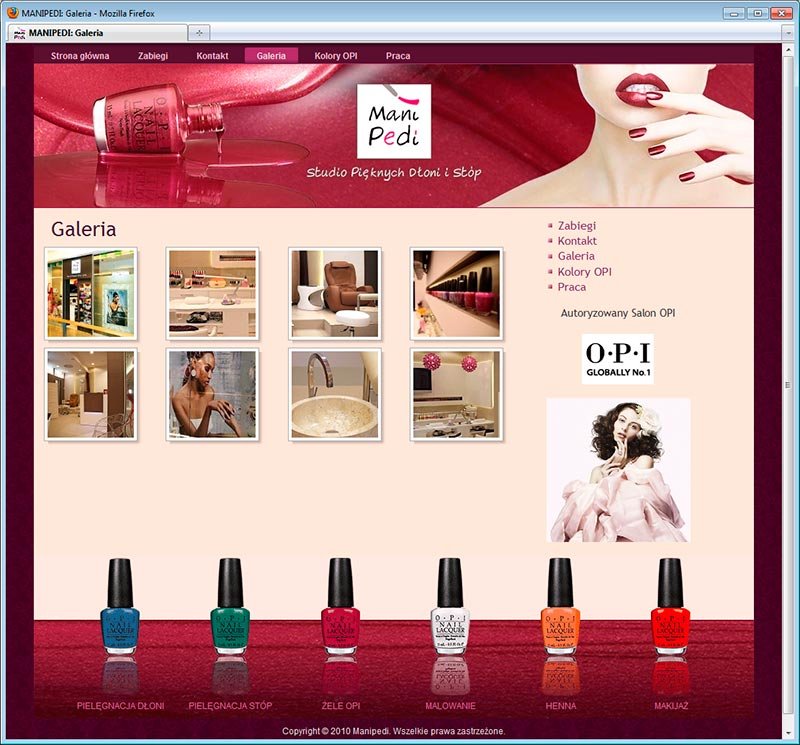Select the highlighted Galeria item in top navigation

(x=271, y=56)
